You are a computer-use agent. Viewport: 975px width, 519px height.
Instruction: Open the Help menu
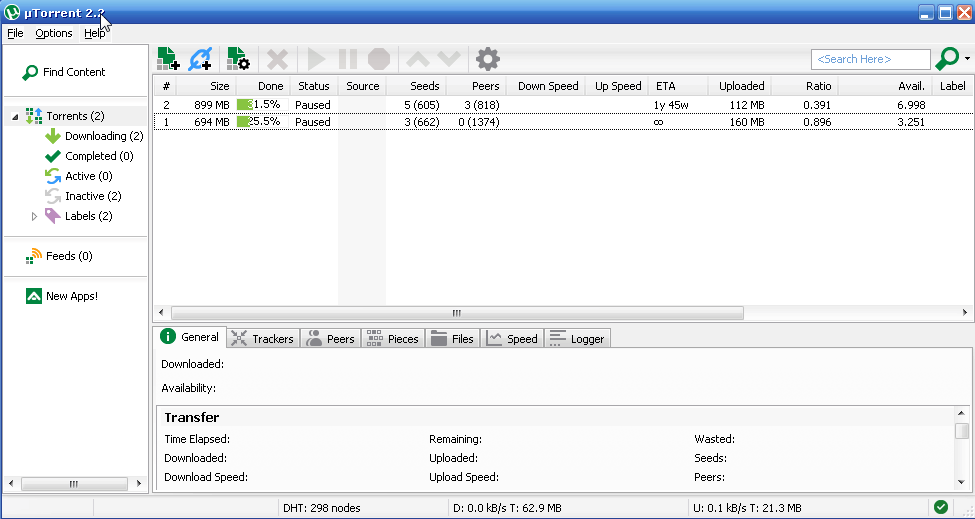click(95, 34)
